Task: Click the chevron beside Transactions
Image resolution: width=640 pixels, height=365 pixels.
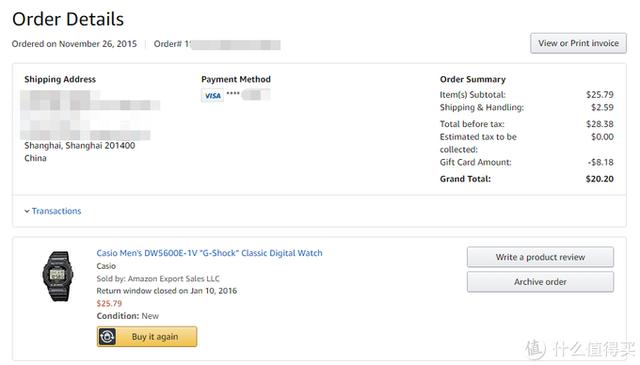Action: click(27, 211)
